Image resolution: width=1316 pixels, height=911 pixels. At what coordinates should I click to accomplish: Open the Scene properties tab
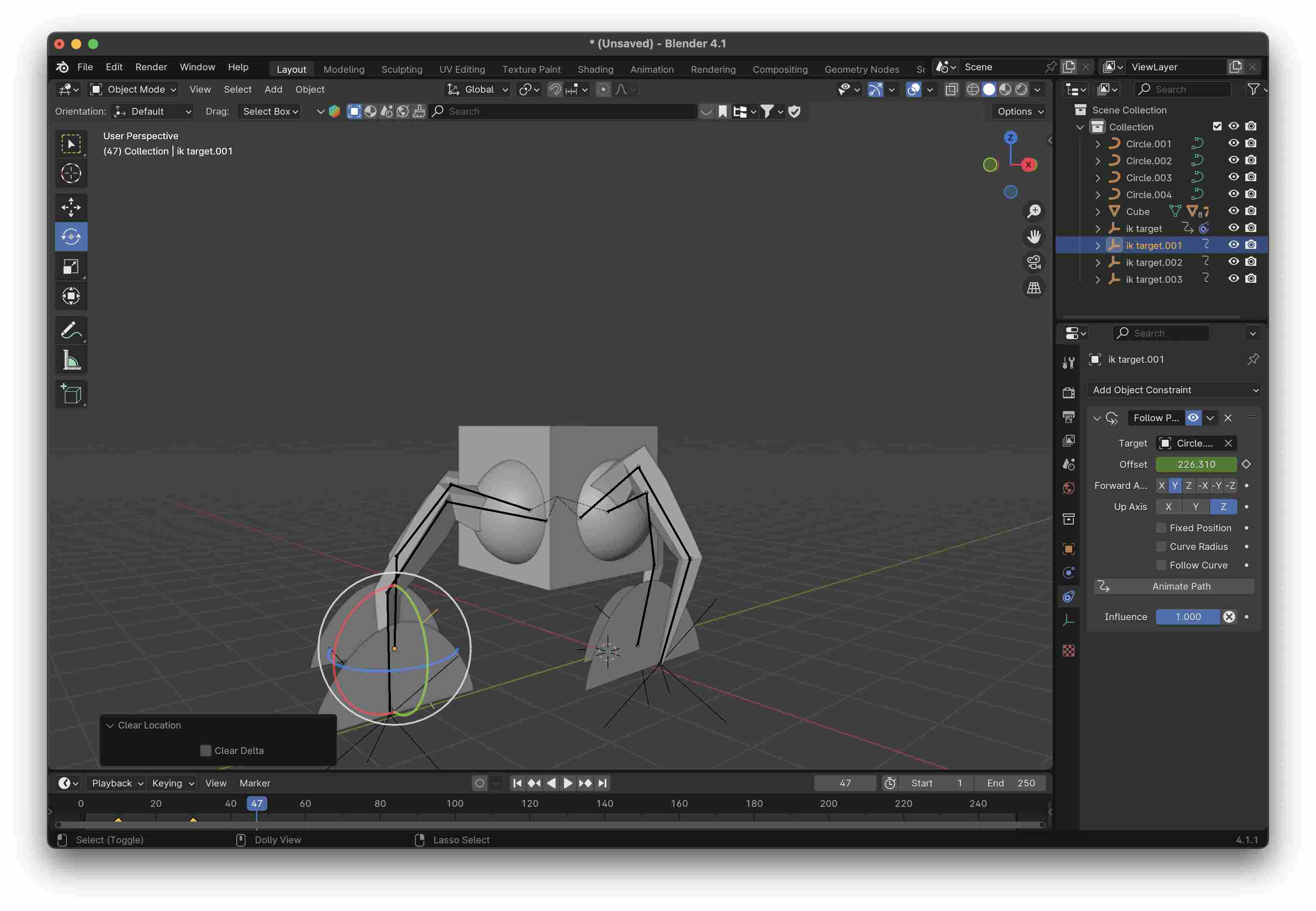[x=1068, y=464]
